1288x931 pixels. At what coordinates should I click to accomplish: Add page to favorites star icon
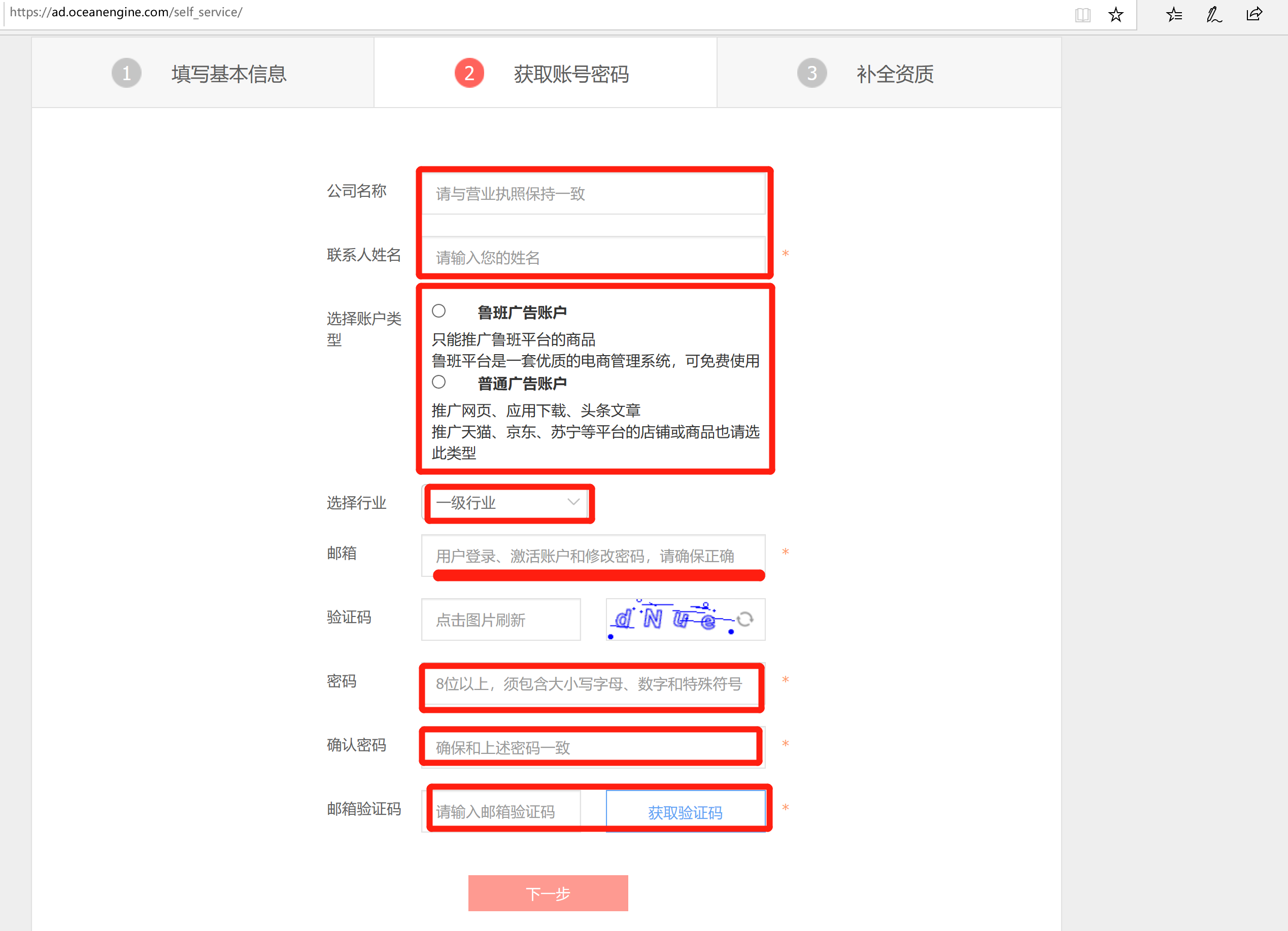(x=1115, y=14)
